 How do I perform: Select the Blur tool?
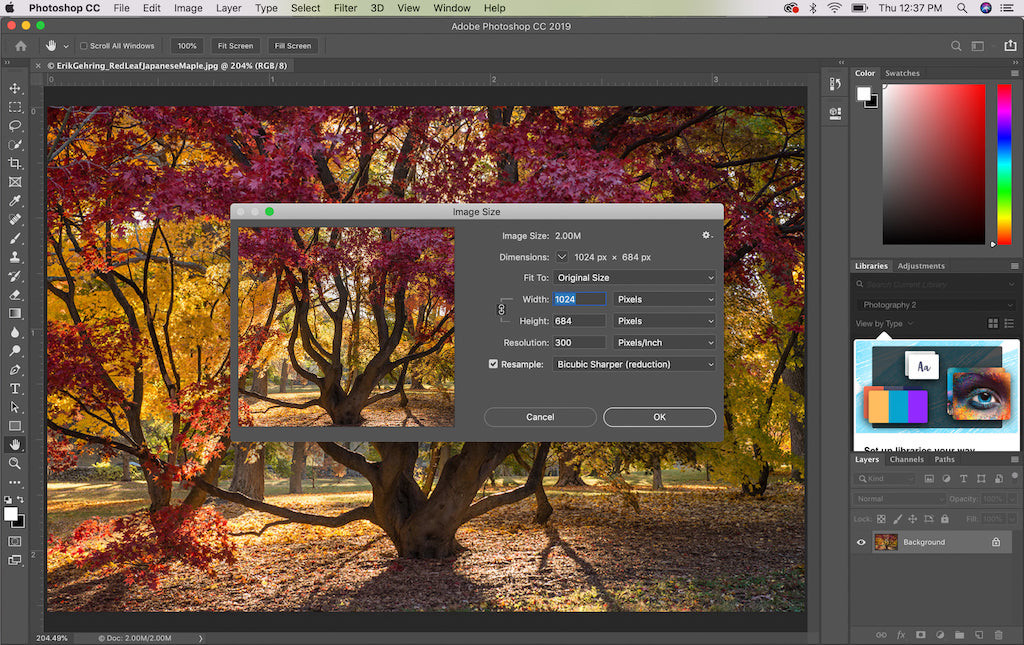(15, 332)
